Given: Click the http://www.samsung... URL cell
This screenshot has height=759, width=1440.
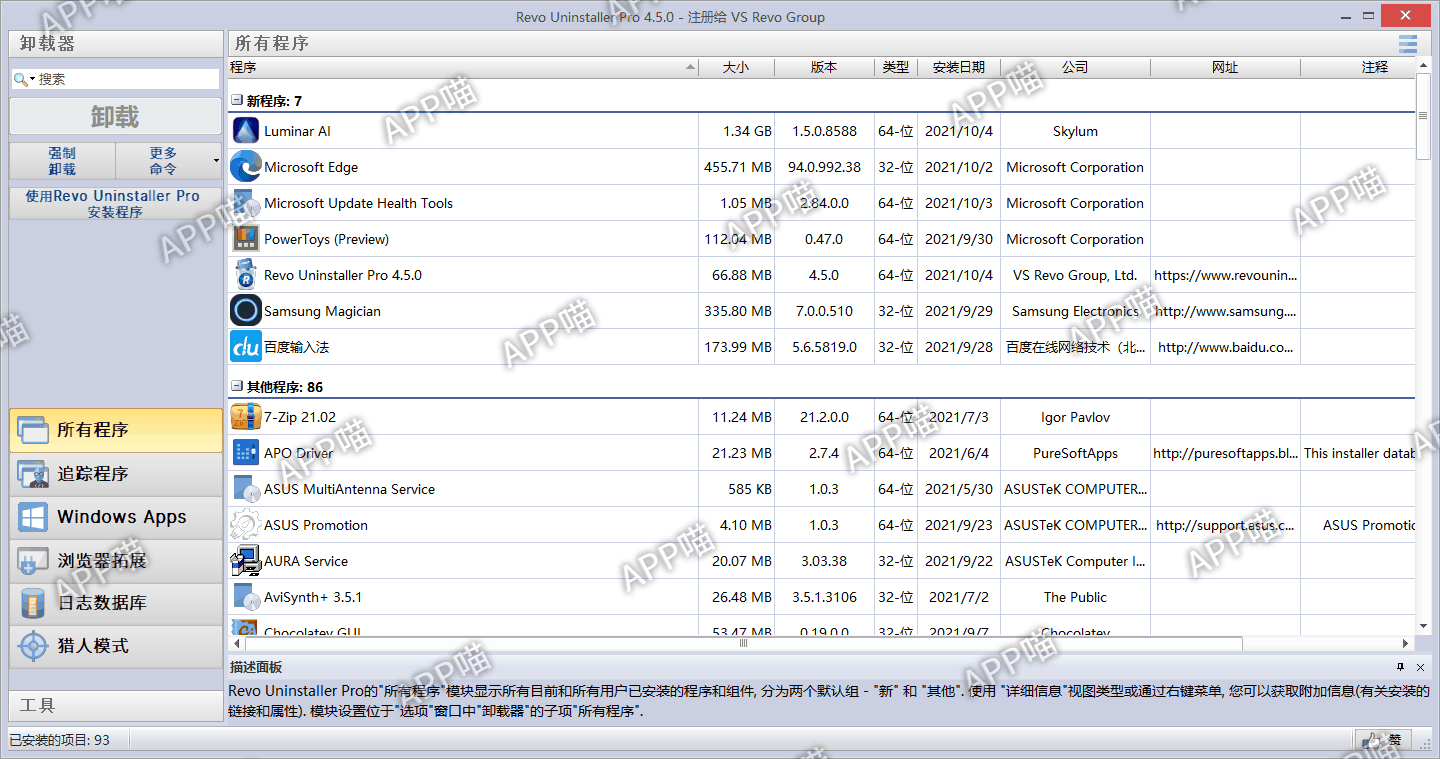Looking at the screenshot, I should (1225, 311).
